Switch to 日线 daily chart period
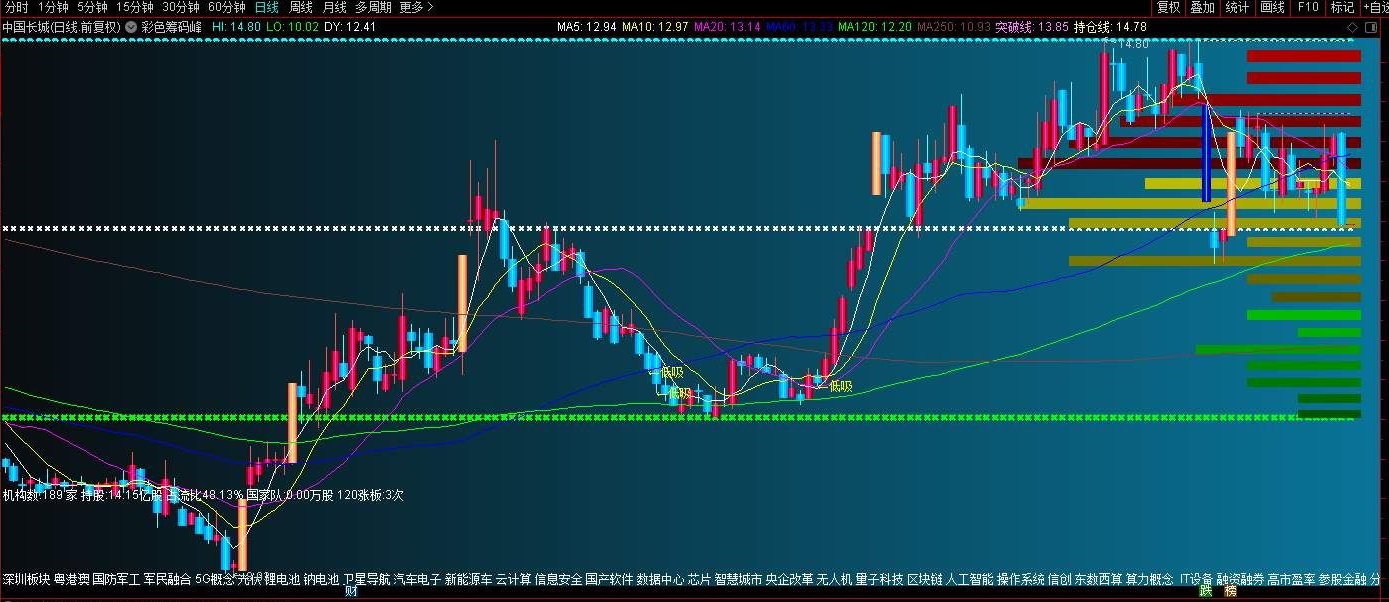The width and height of the screenshot is (1389, 602). tap(267, 7)
